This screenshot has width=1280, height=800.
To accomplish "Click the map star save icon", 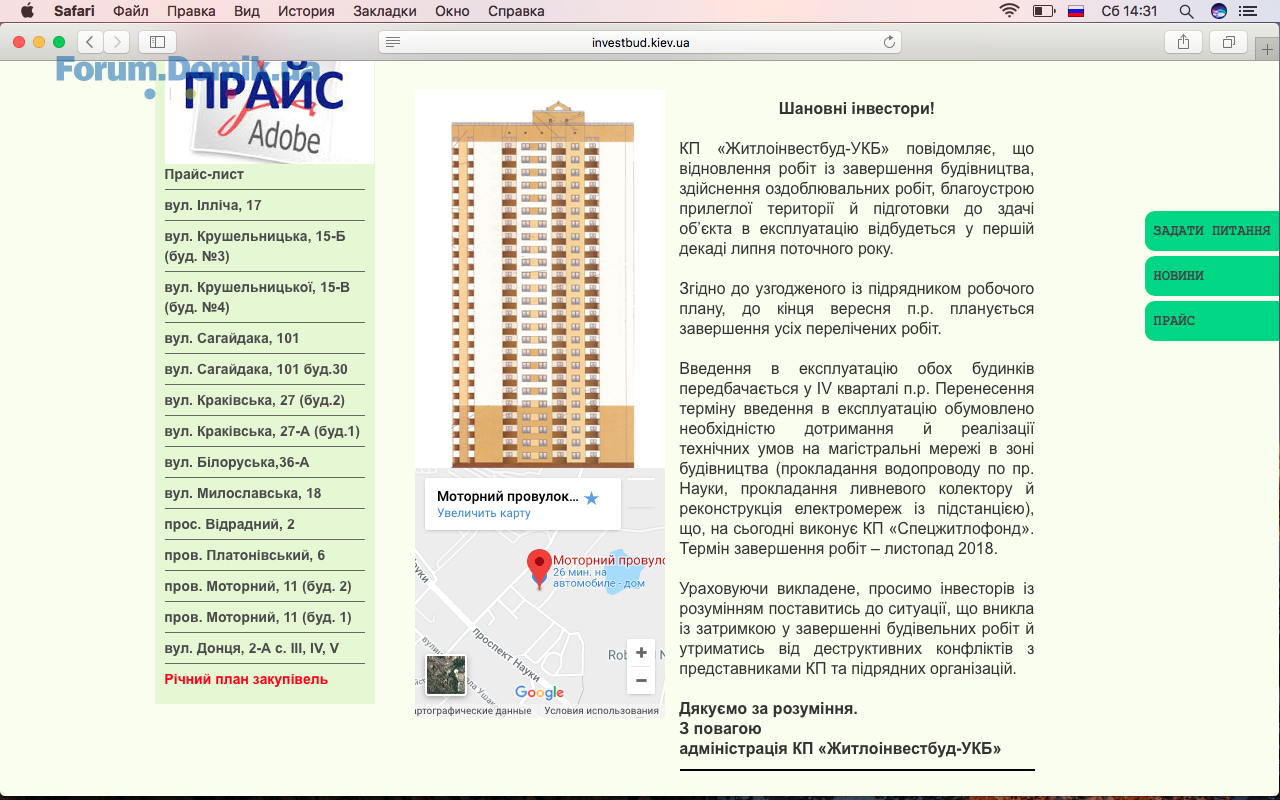I will tap(591, 498).
